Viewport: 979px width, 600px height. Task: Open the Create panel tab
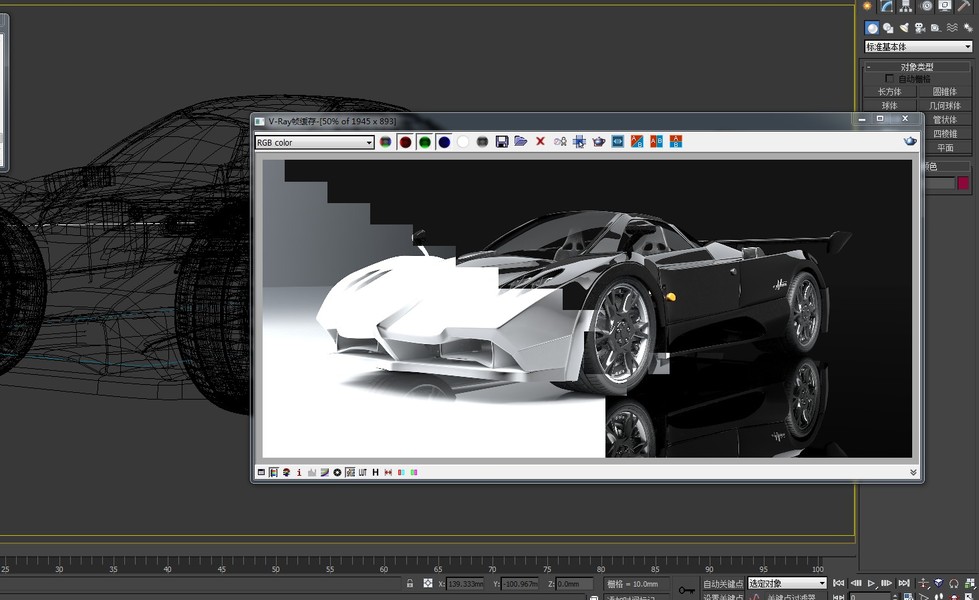(x=867, y=6)
